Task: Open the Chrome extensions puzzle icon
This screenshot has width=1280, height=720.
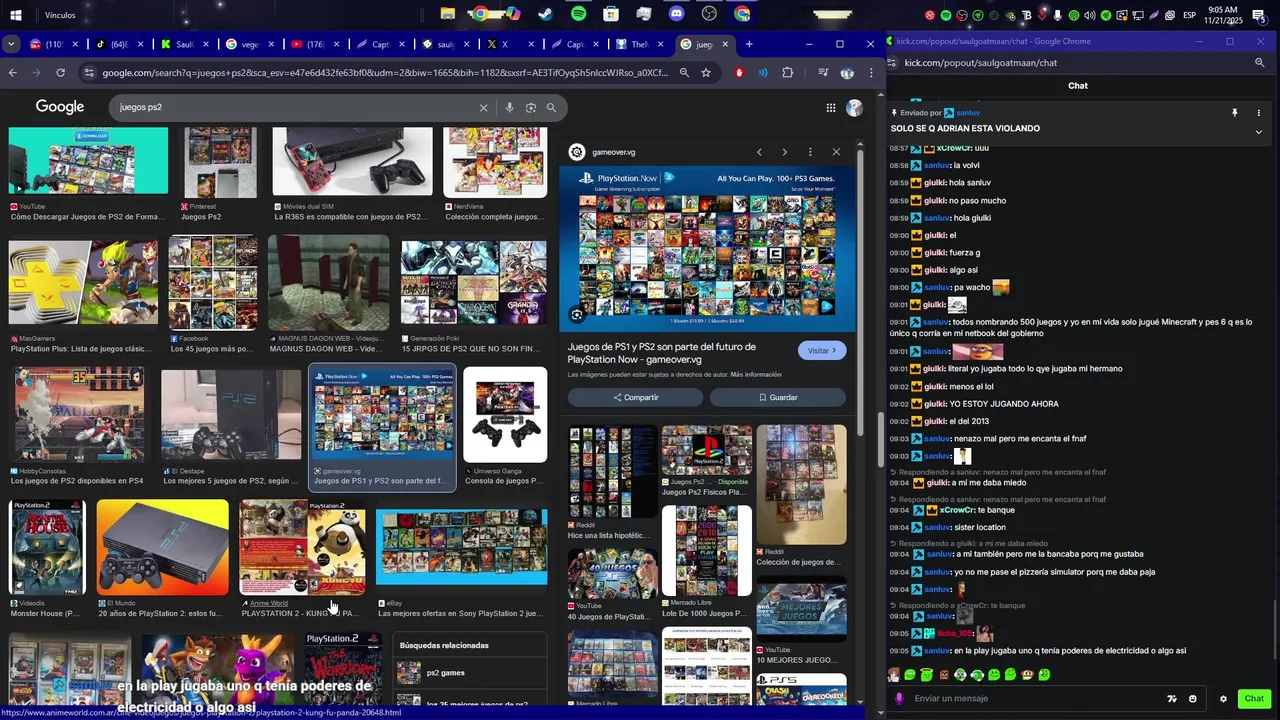Action: coord(787,73)
